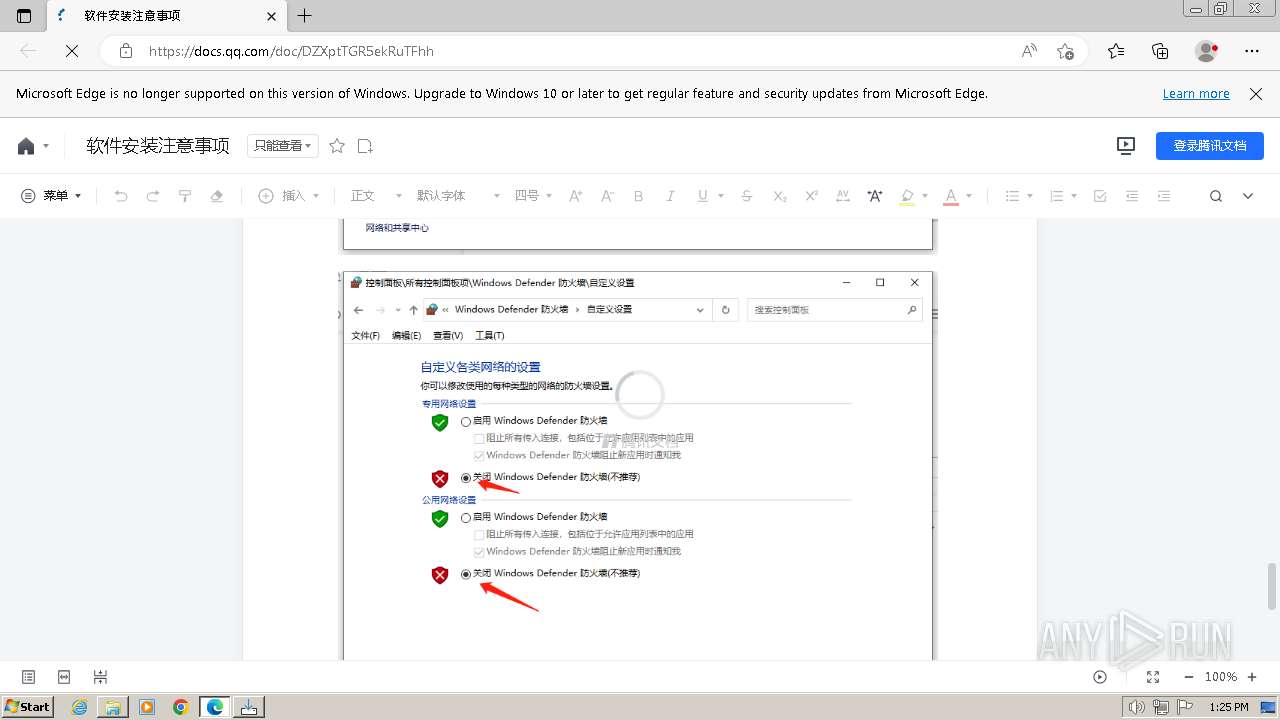Increase paragraph indent
Image resolution: width=1280 pixels, height=720 pixels.
click(x=1164, y=196)
